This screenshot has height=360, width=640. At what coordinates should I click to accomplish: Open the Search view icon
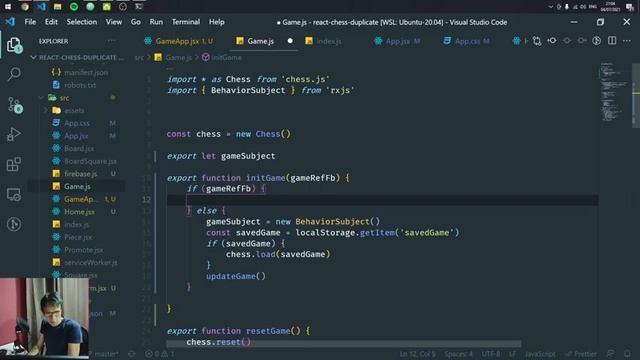(14, 74)
